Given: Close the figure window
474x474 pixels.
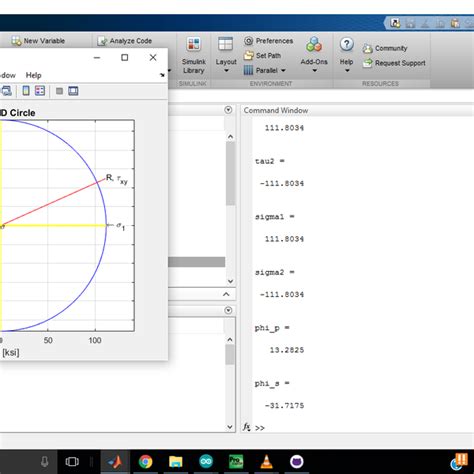Looking at the screenshot, I should (x=153, y=58).
